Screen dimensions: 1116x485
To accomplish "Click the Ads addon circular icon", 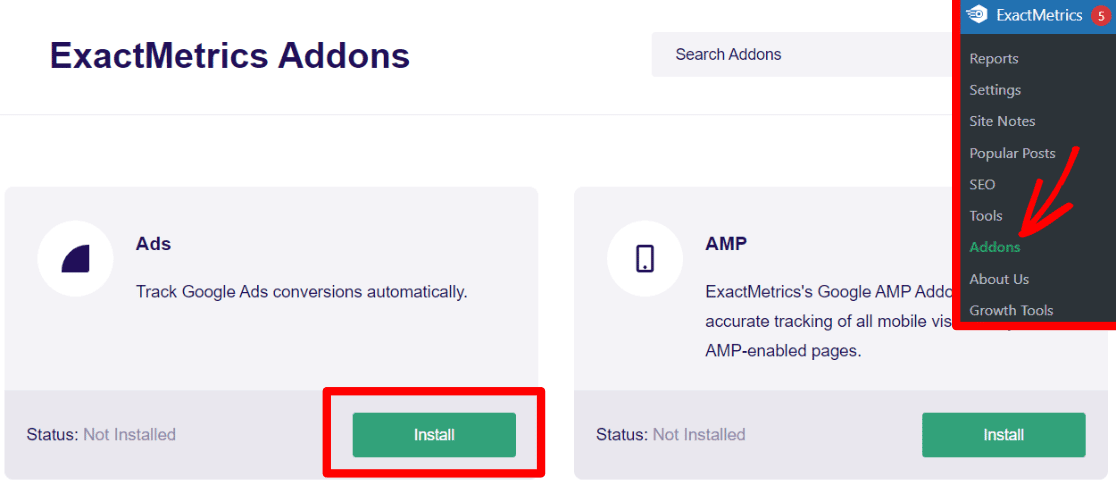I will 75,259.
